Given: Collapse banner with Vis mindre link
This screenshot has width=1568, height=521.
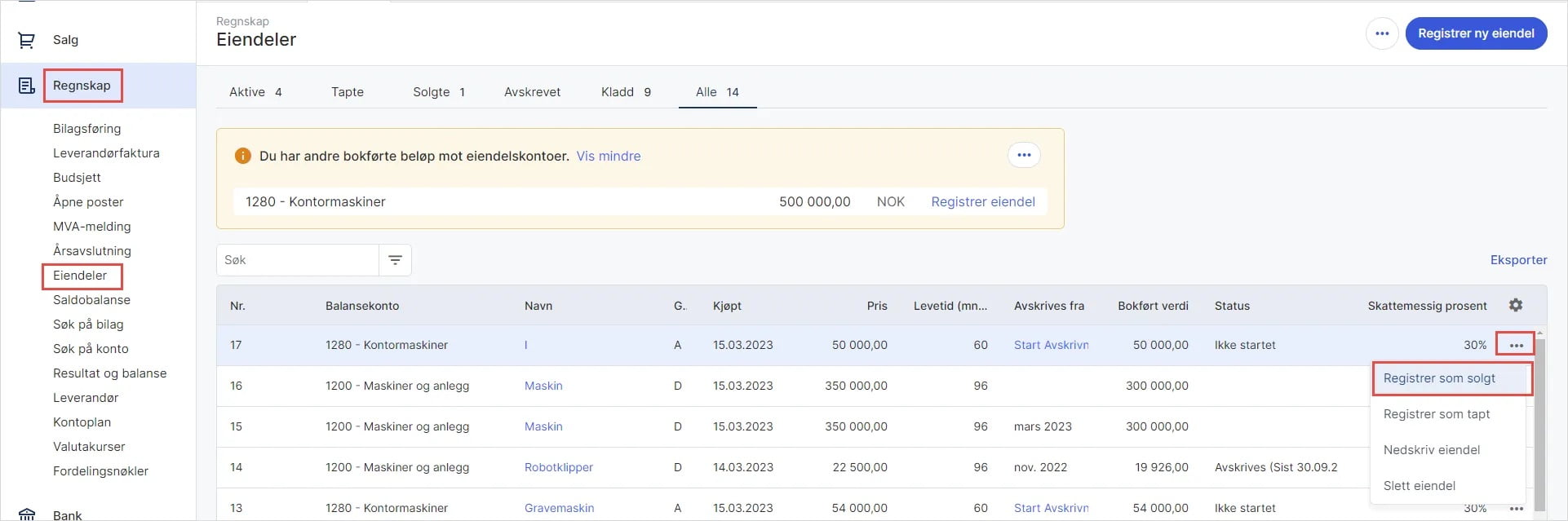Looking at the screenshot, I should [608, 156].
